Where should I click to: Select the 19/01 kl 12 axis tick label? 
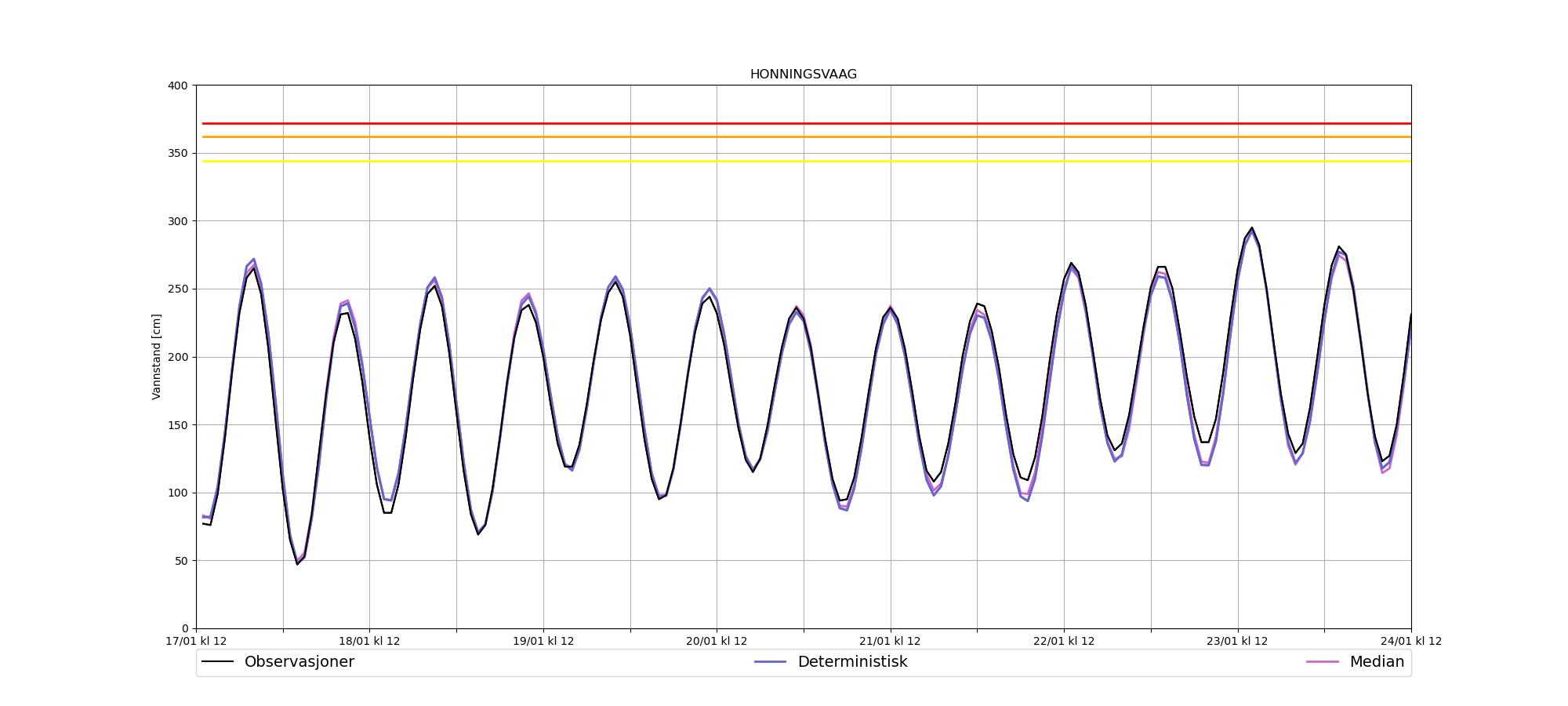coord(543,641)
